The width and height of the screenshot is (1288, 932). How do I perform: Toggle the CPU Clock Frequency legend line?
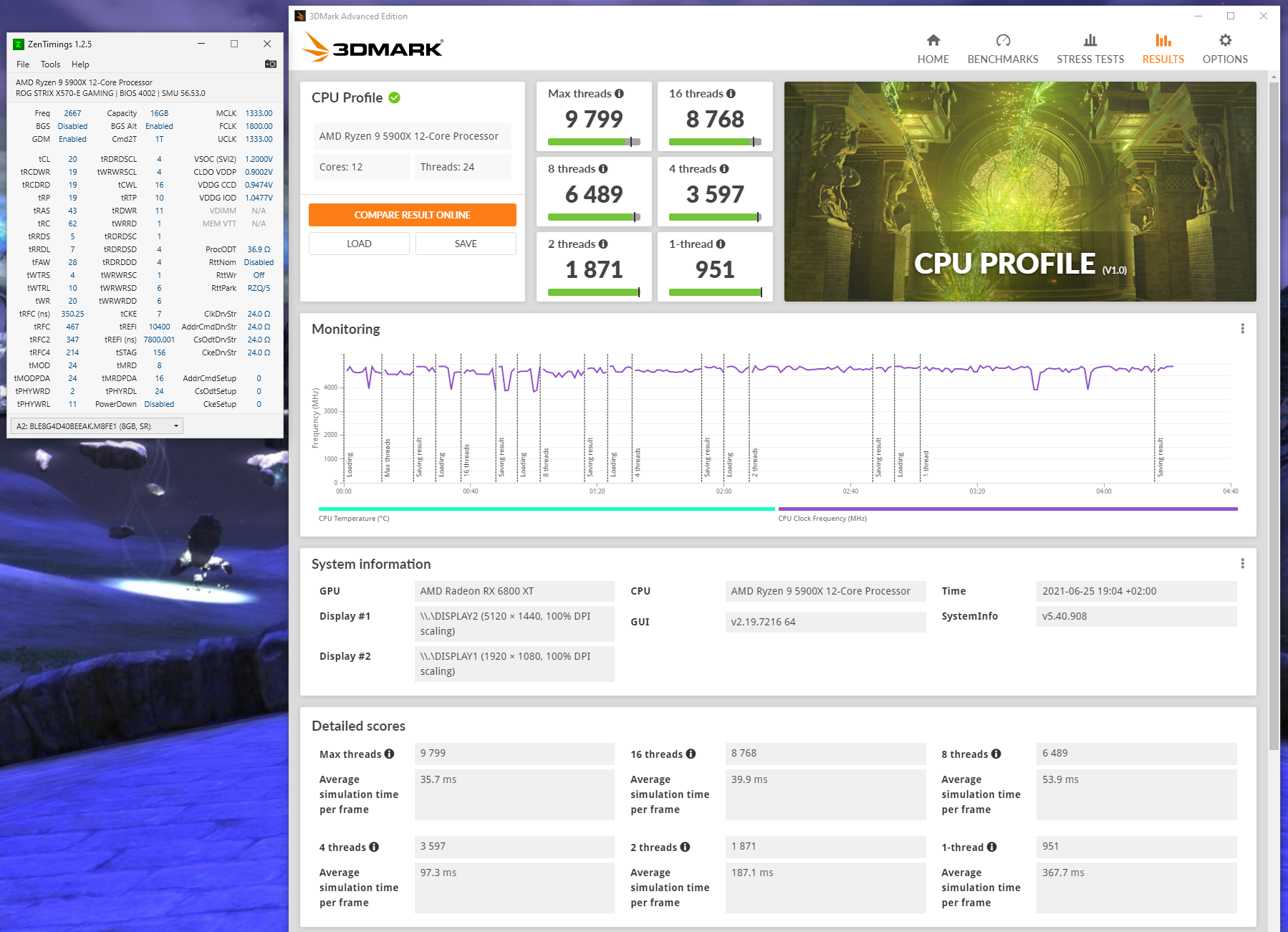click(x=1008, y=509)
